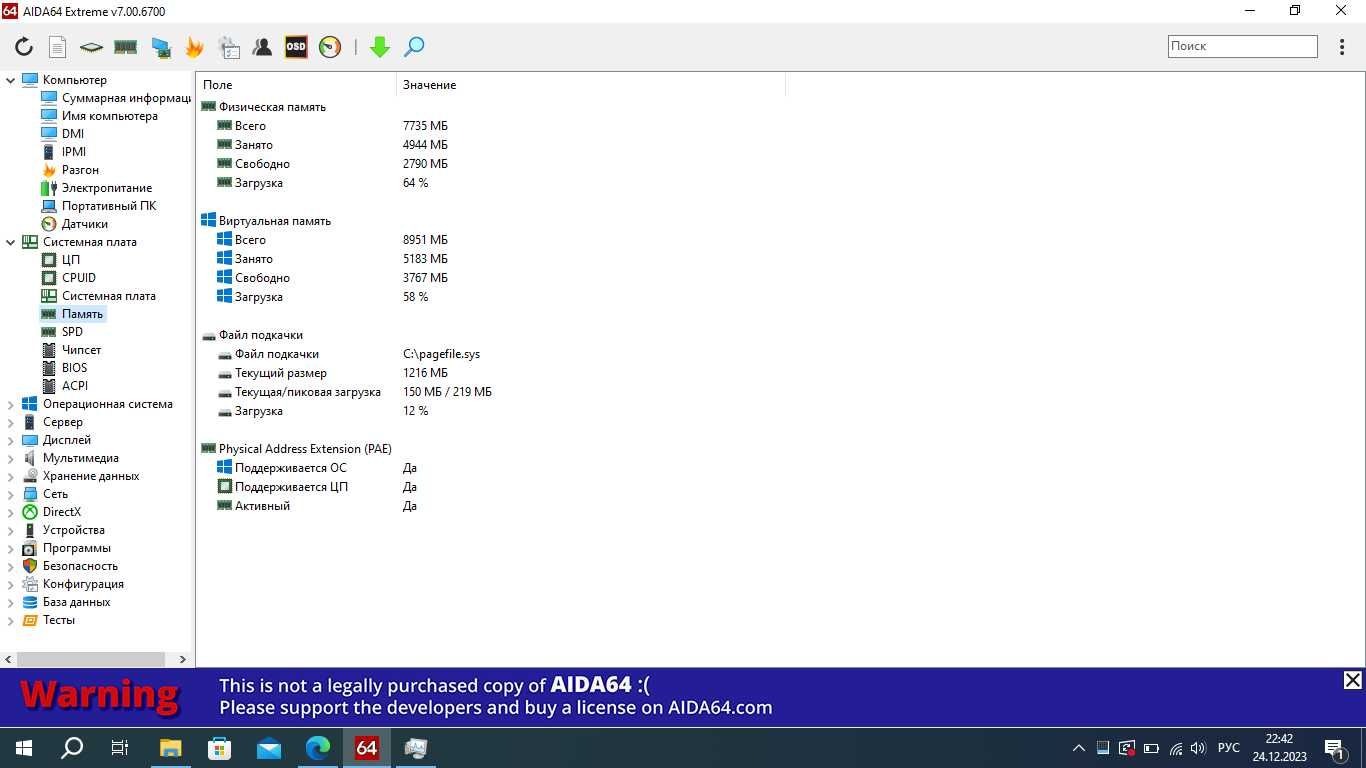Expand the Хранение данных node arrow
The height and width of the screenshot is (768, 1366).
coord(11,476)
